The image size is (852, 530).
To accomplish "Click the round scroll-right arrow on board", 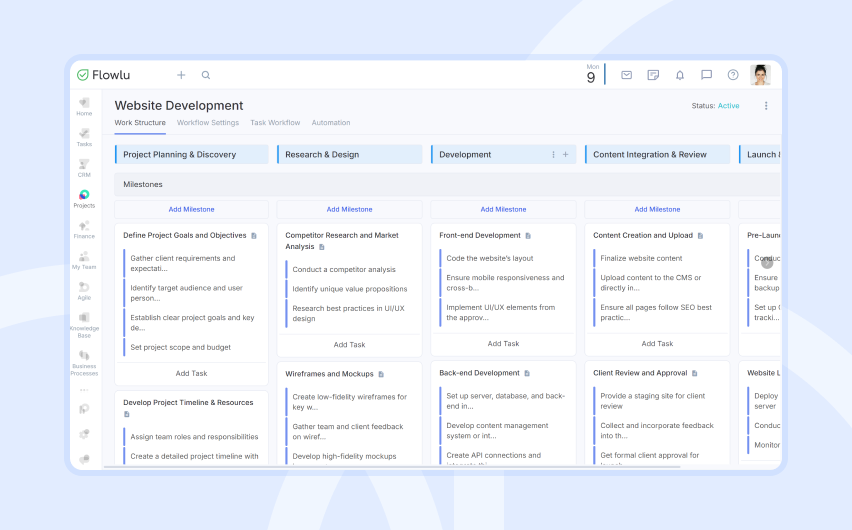I will (767, 263).
